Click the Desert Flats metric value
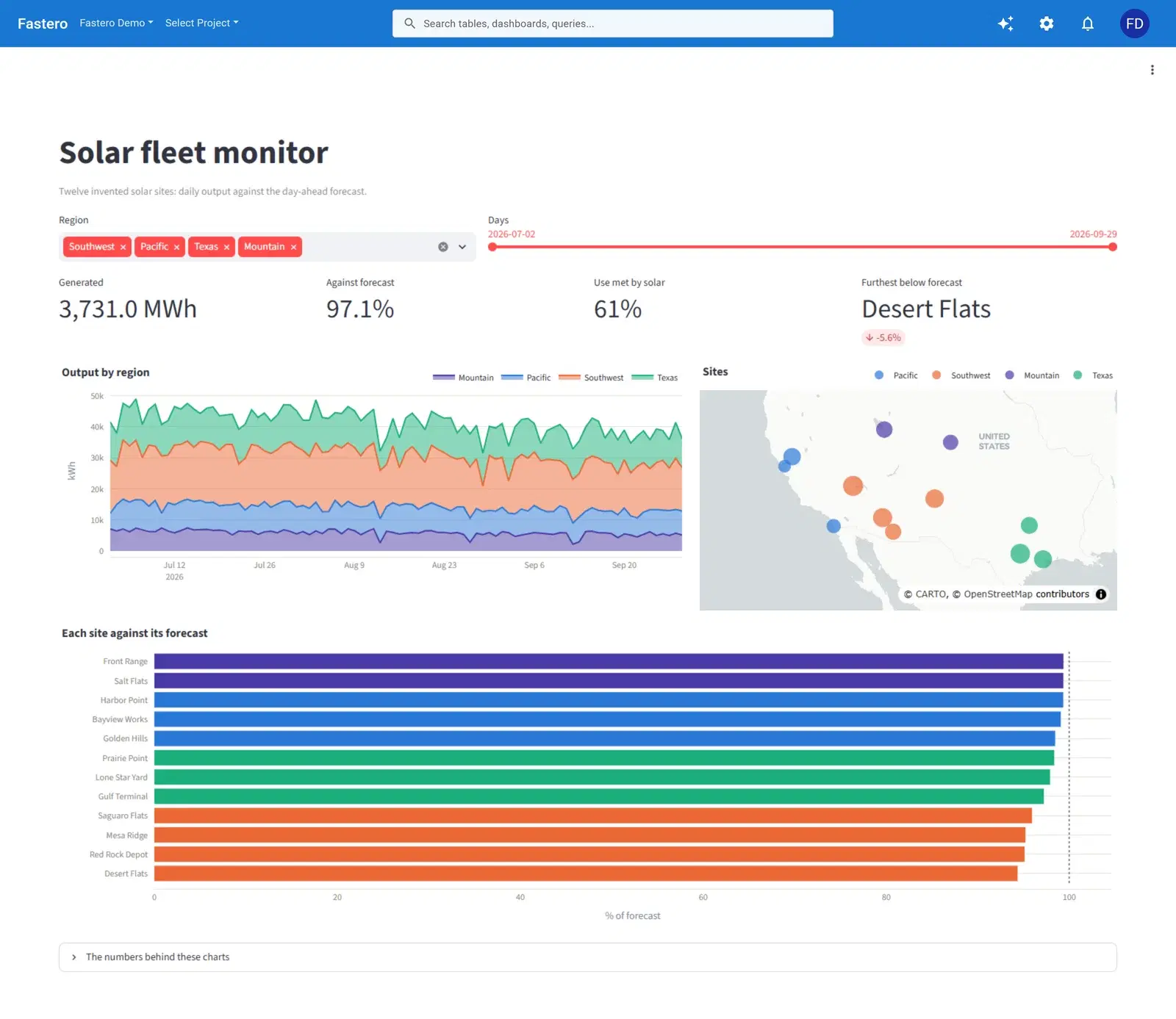Image resolution: width=1176 pixels, height=1019 pixels. click(926, 309)
